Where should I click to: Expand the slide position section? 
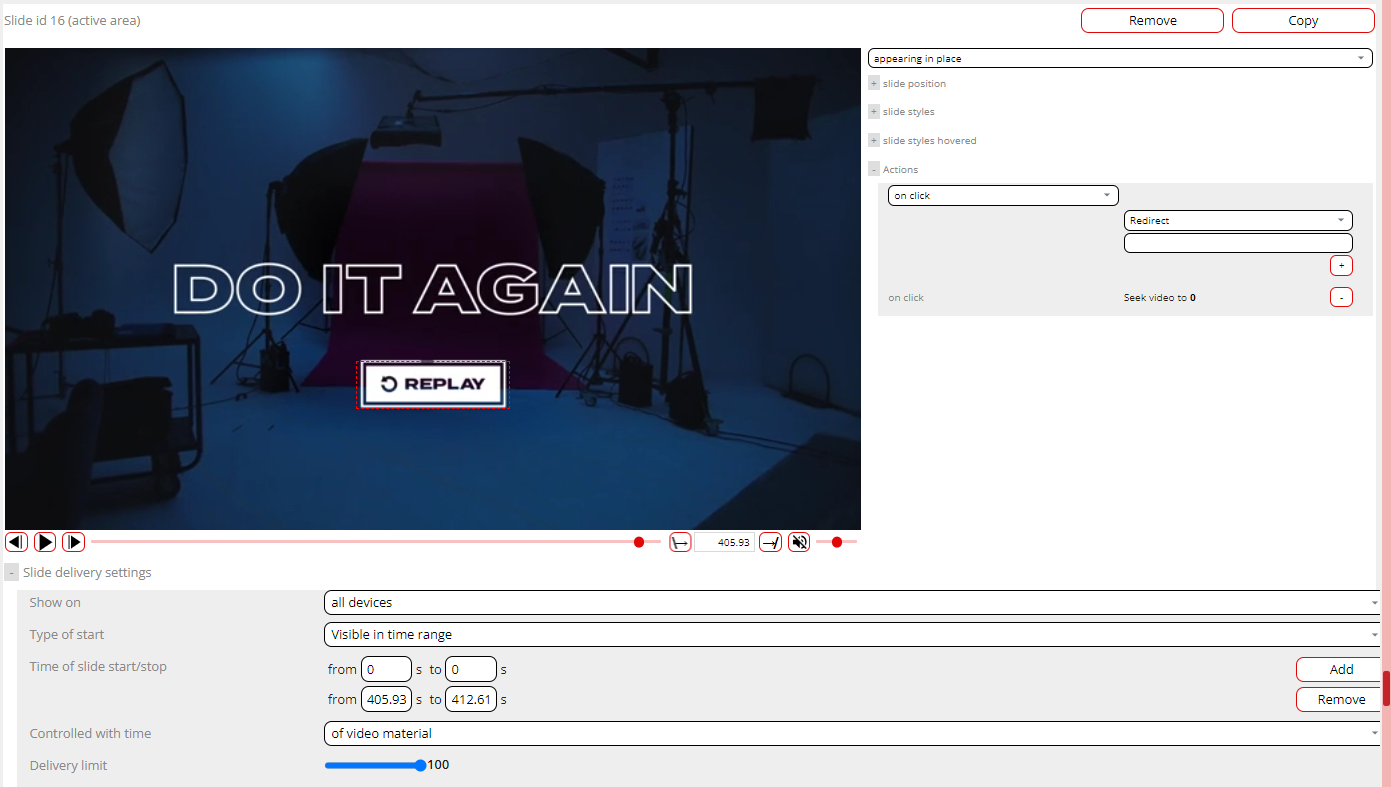tap(874, 84)
